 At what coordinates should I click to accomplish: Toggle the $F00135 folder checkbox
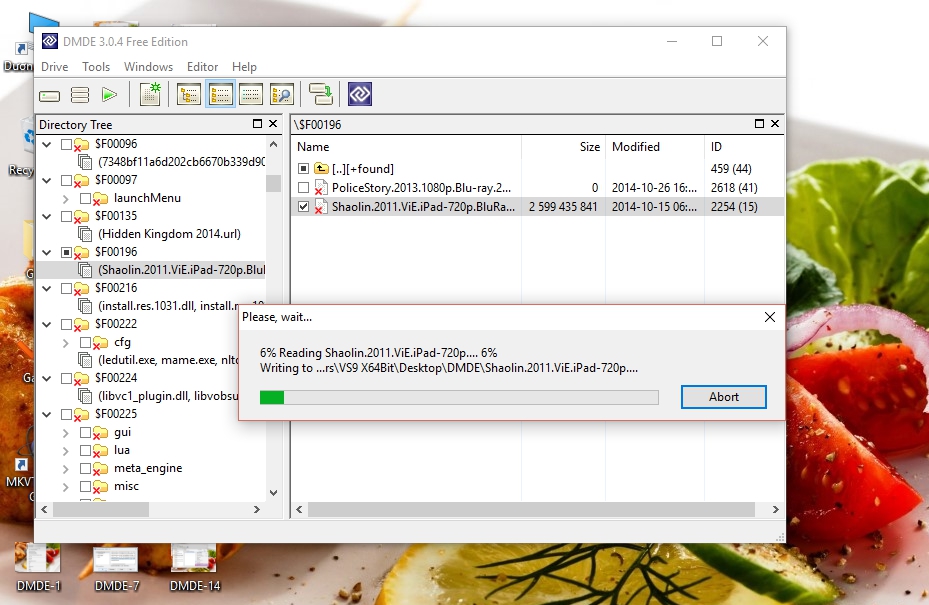[66, 216]
